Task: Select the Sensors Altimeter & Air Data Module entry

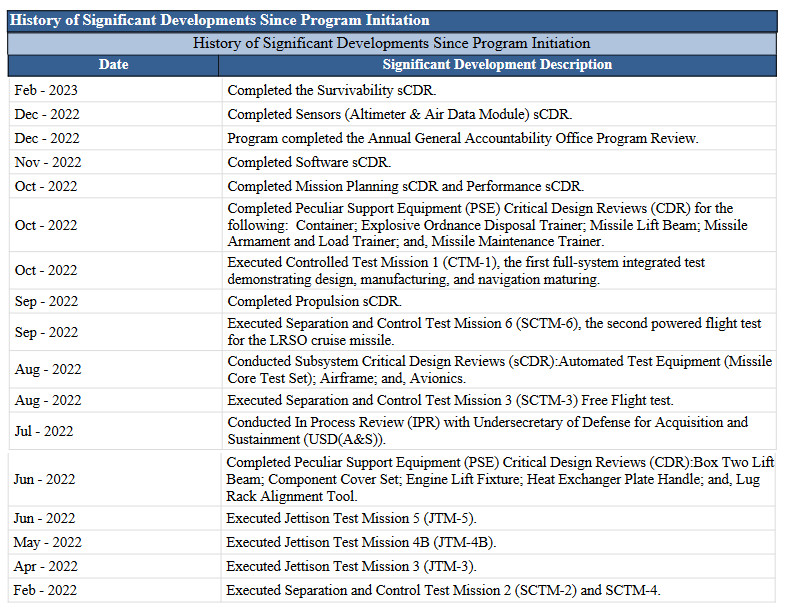Action: [400, 114]
